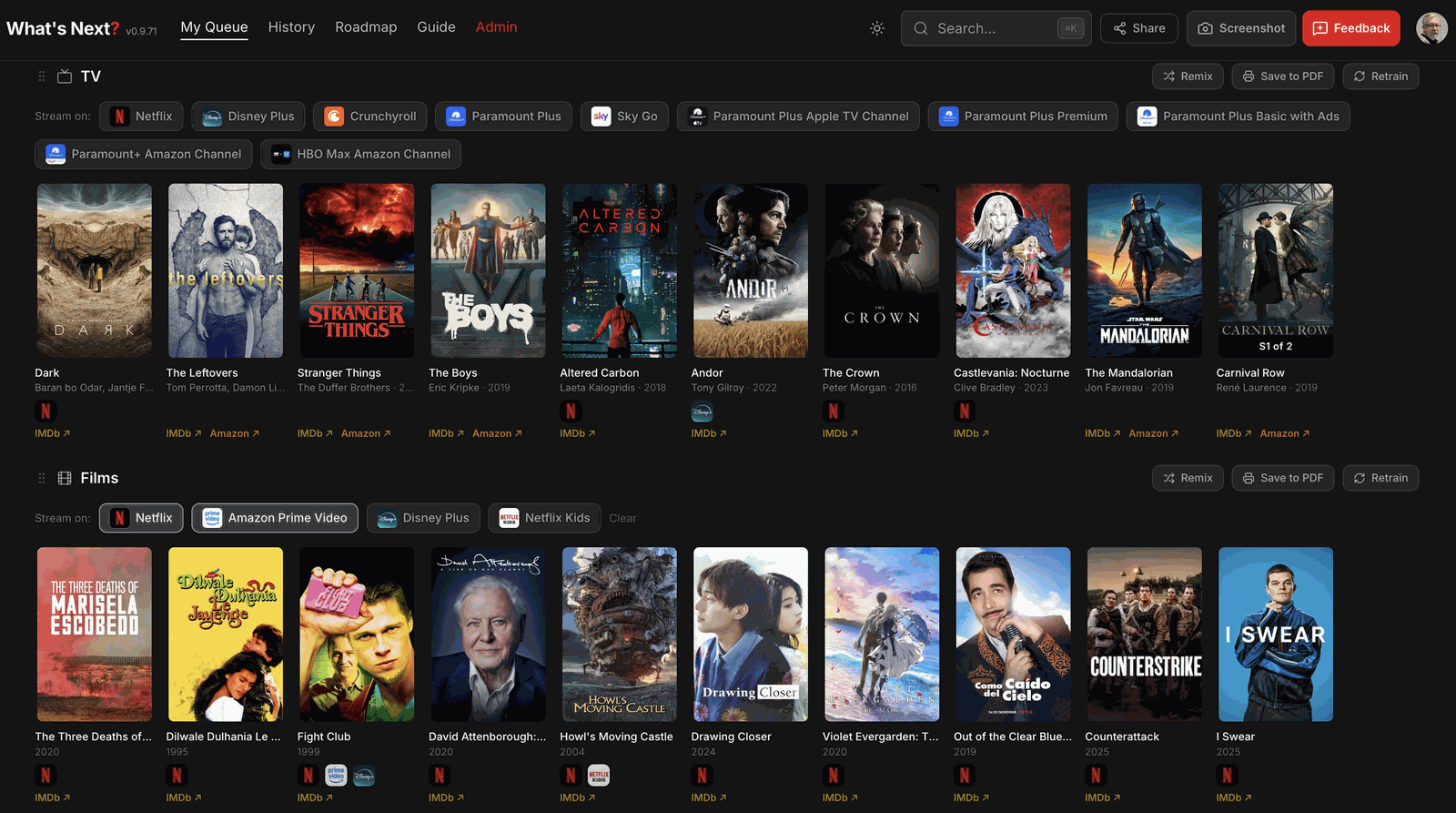
Task: Open the History tab
Action: tap(291, 27)
